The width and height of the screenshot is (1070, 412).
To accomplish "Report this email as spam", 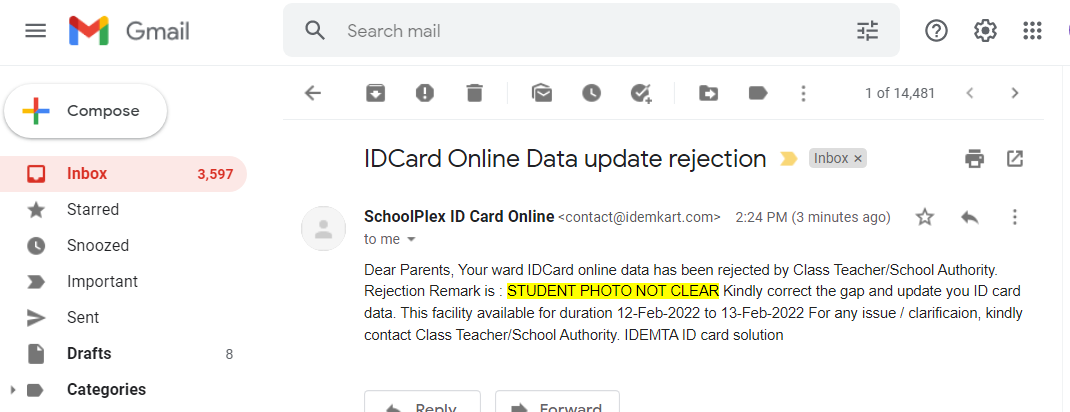I will click(x=425, y=93).
